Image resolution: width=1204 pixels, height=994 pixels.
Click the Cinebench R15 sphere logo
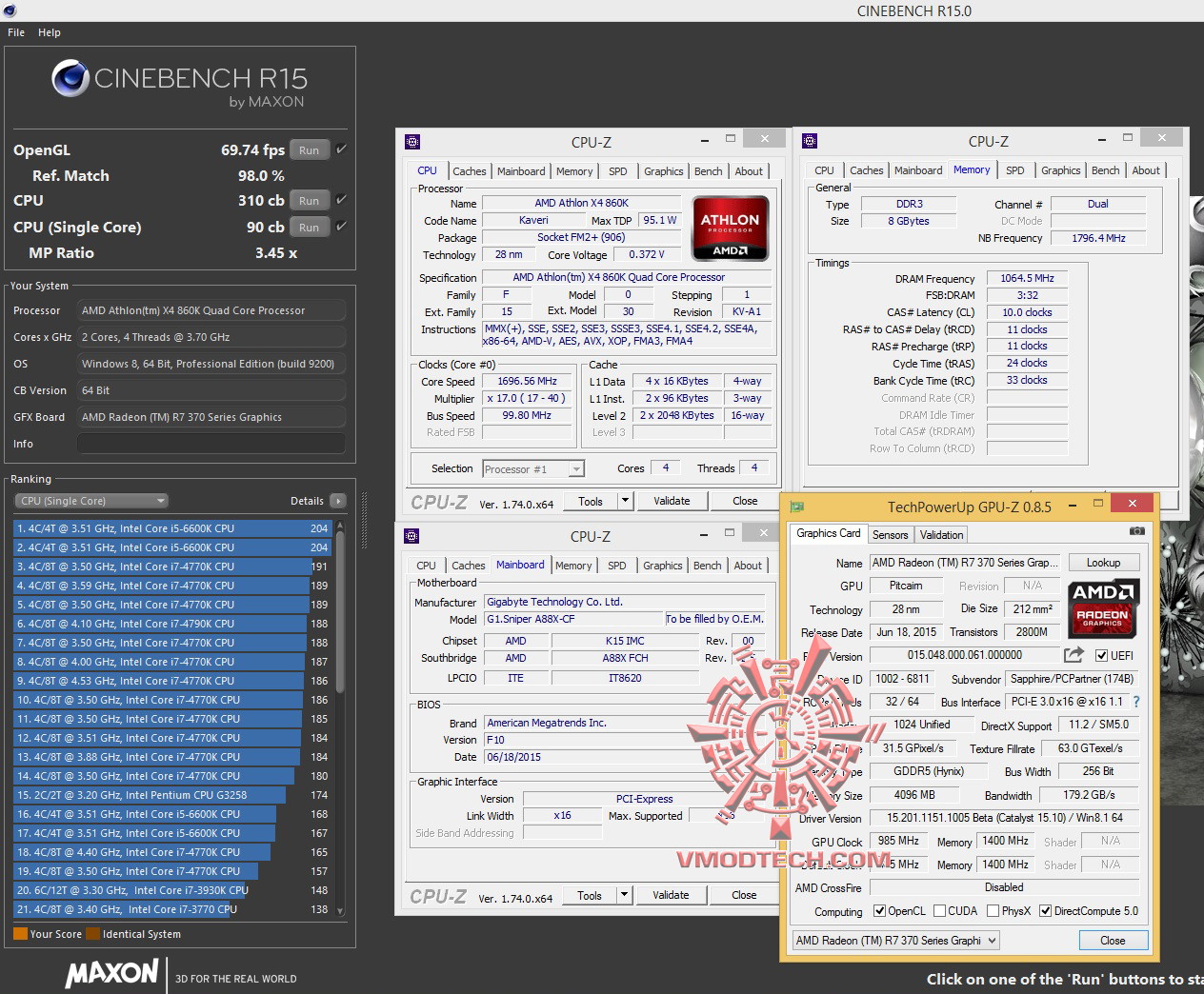(x=70, y=79)
